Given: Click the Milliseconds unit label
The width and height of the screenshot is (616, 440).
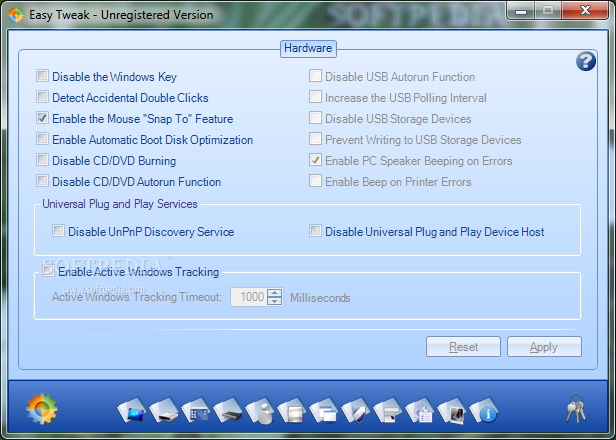Looking at the screenshot, I should pos(320,298).
